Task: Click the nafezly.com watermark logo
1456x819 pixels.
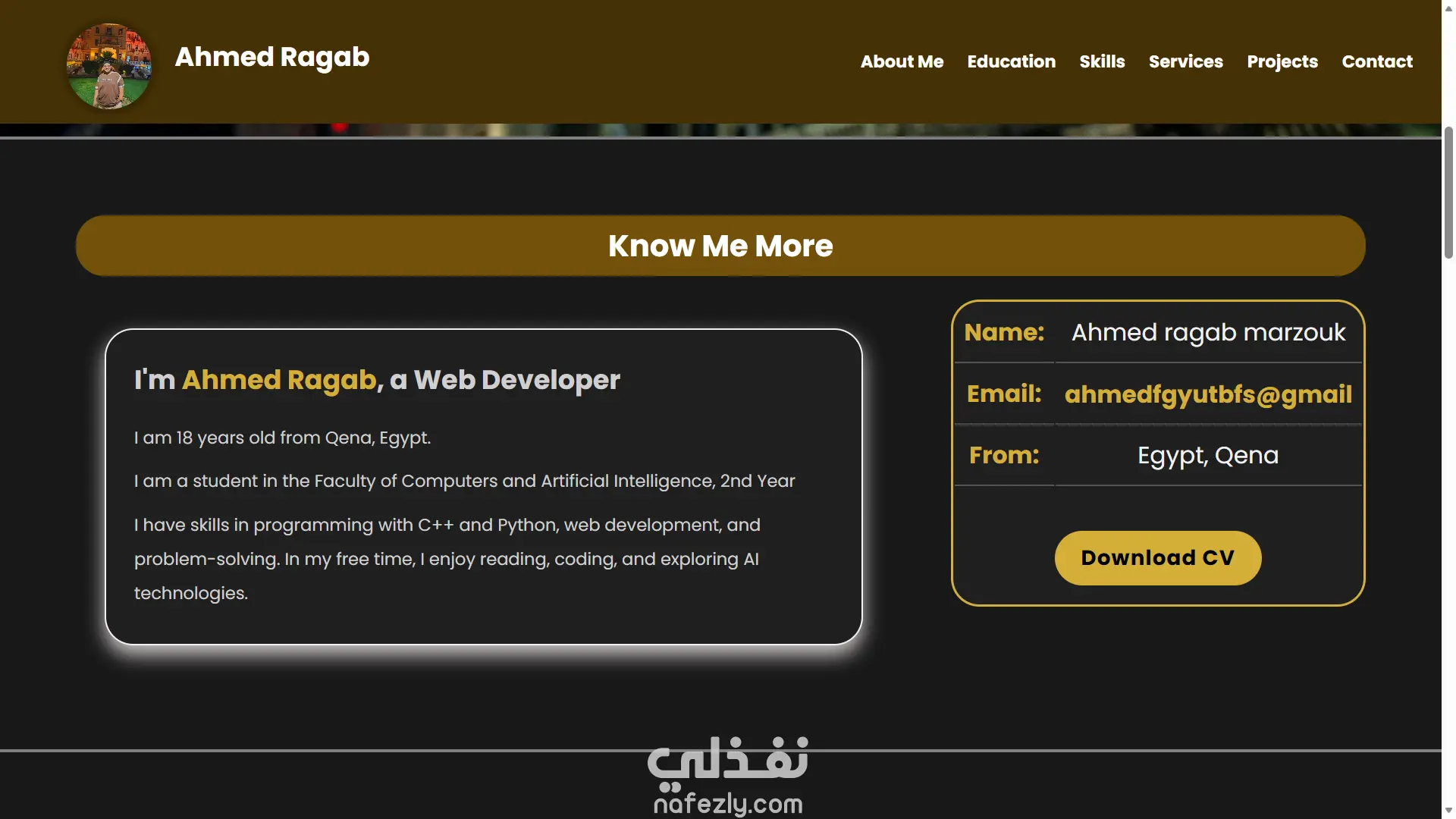Action: (x=727, y=775)
